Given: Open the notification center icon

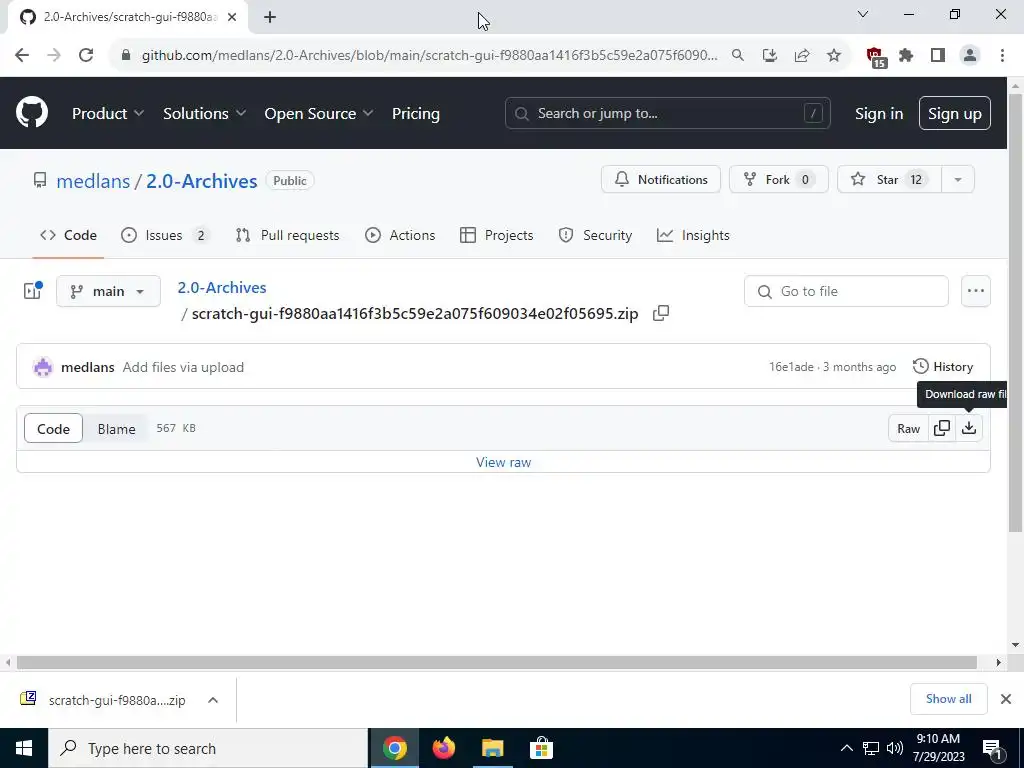Looking at the screenshot, I should click(993, 748).
